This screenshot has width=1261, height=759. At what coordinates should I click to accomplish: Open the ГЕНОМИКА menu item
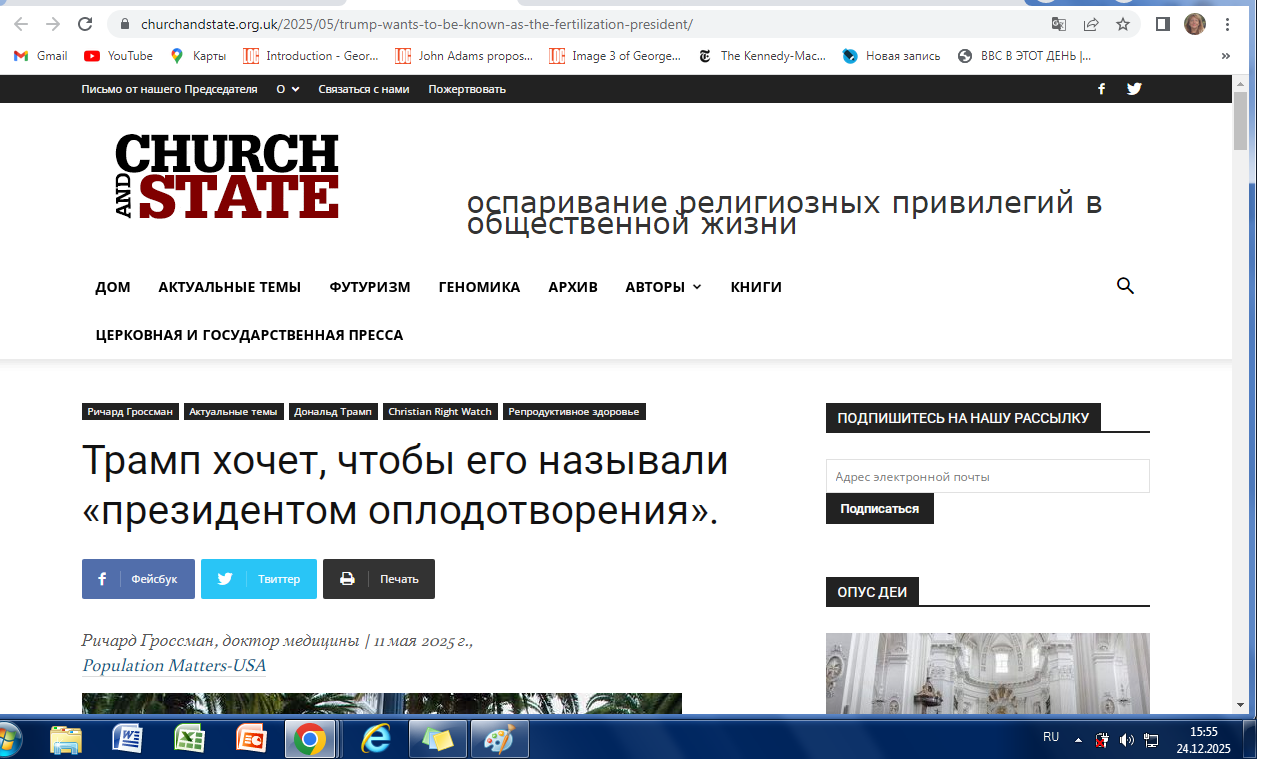coord(479,287)
